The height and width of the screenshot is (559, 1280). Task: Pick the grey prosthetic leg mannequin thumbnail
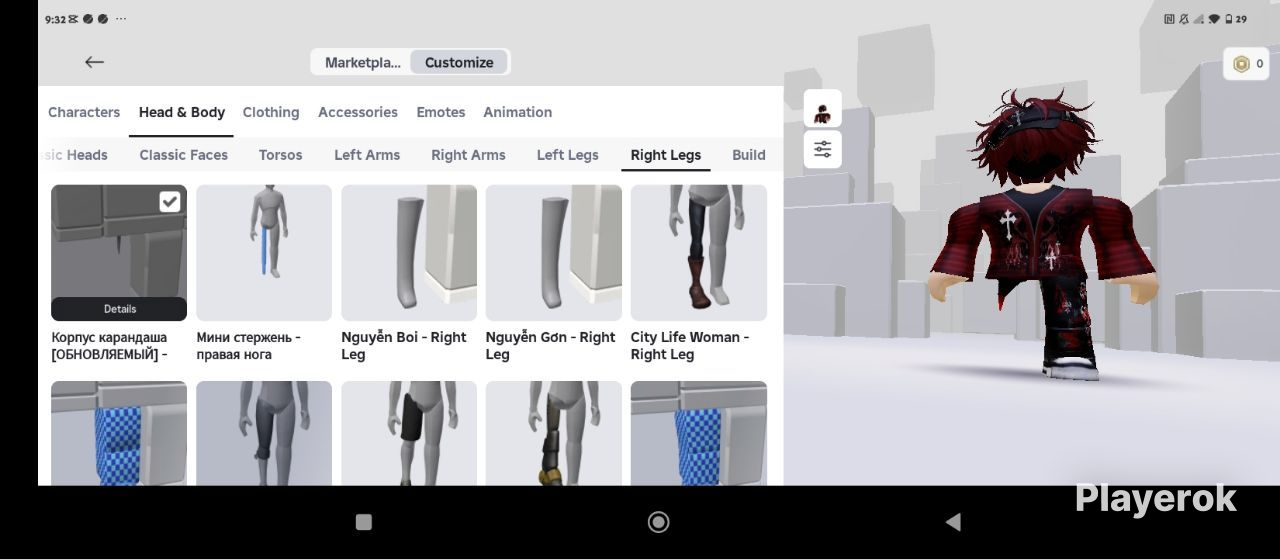tap(264, 433)
